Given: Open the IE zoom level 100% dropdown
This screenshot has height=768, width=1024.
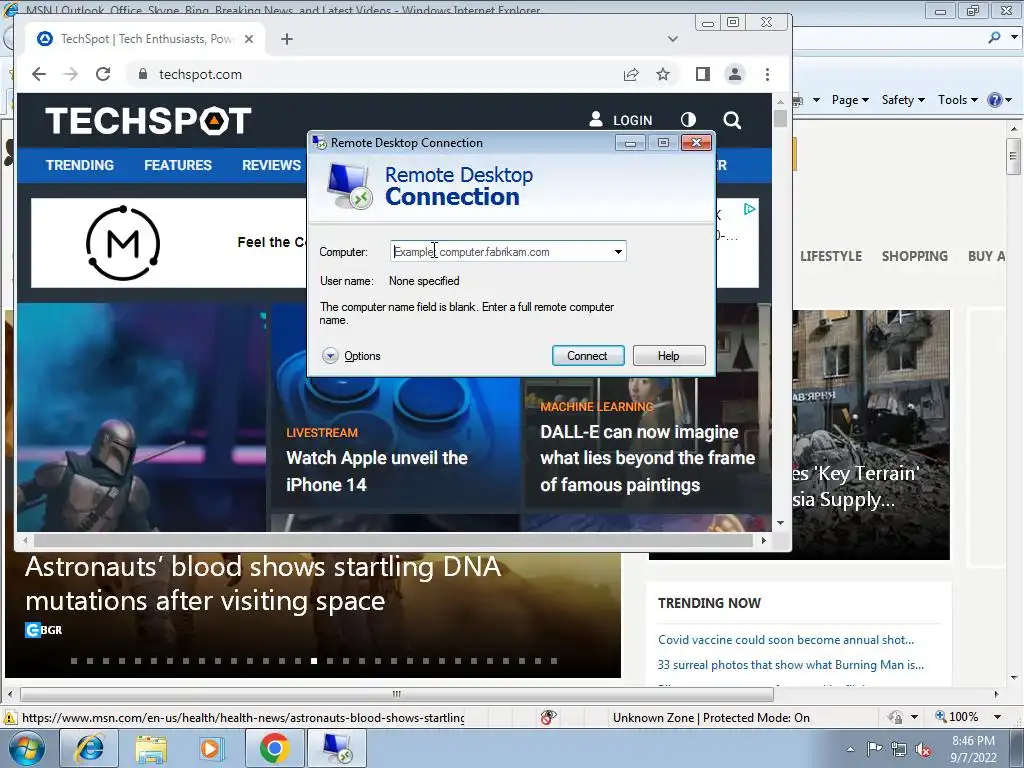Looking at the screenshot, I should 997,717.
